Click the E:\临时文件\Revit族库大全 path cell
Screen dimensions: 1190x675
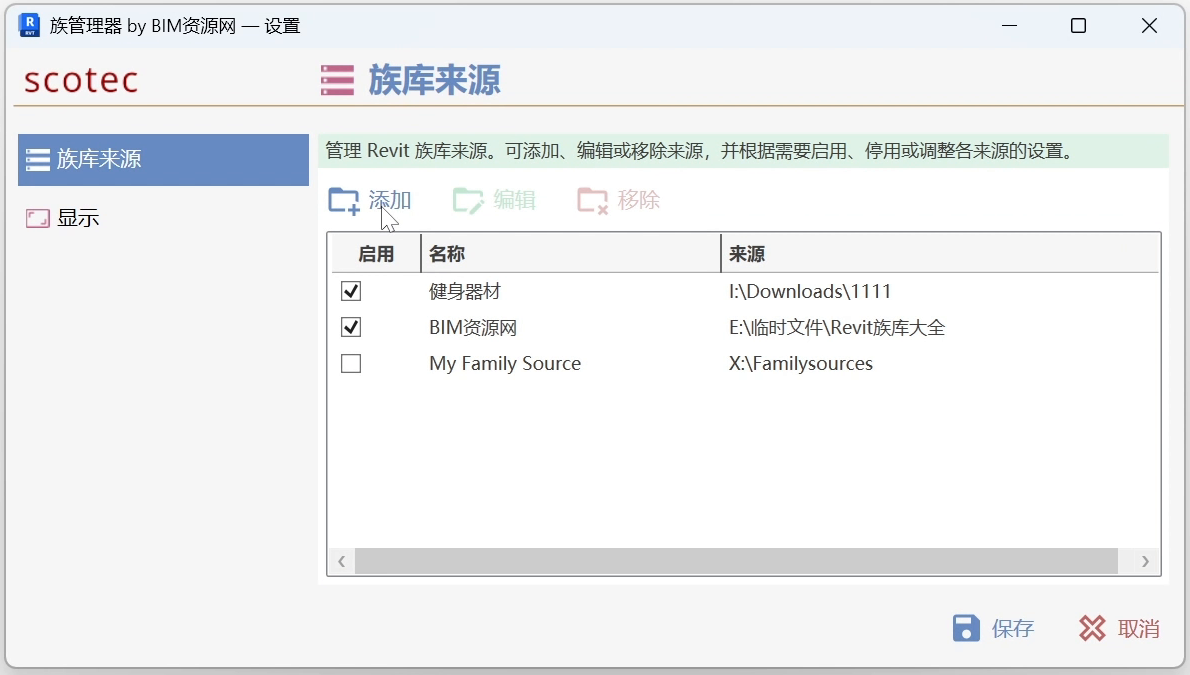coord(837,328)
